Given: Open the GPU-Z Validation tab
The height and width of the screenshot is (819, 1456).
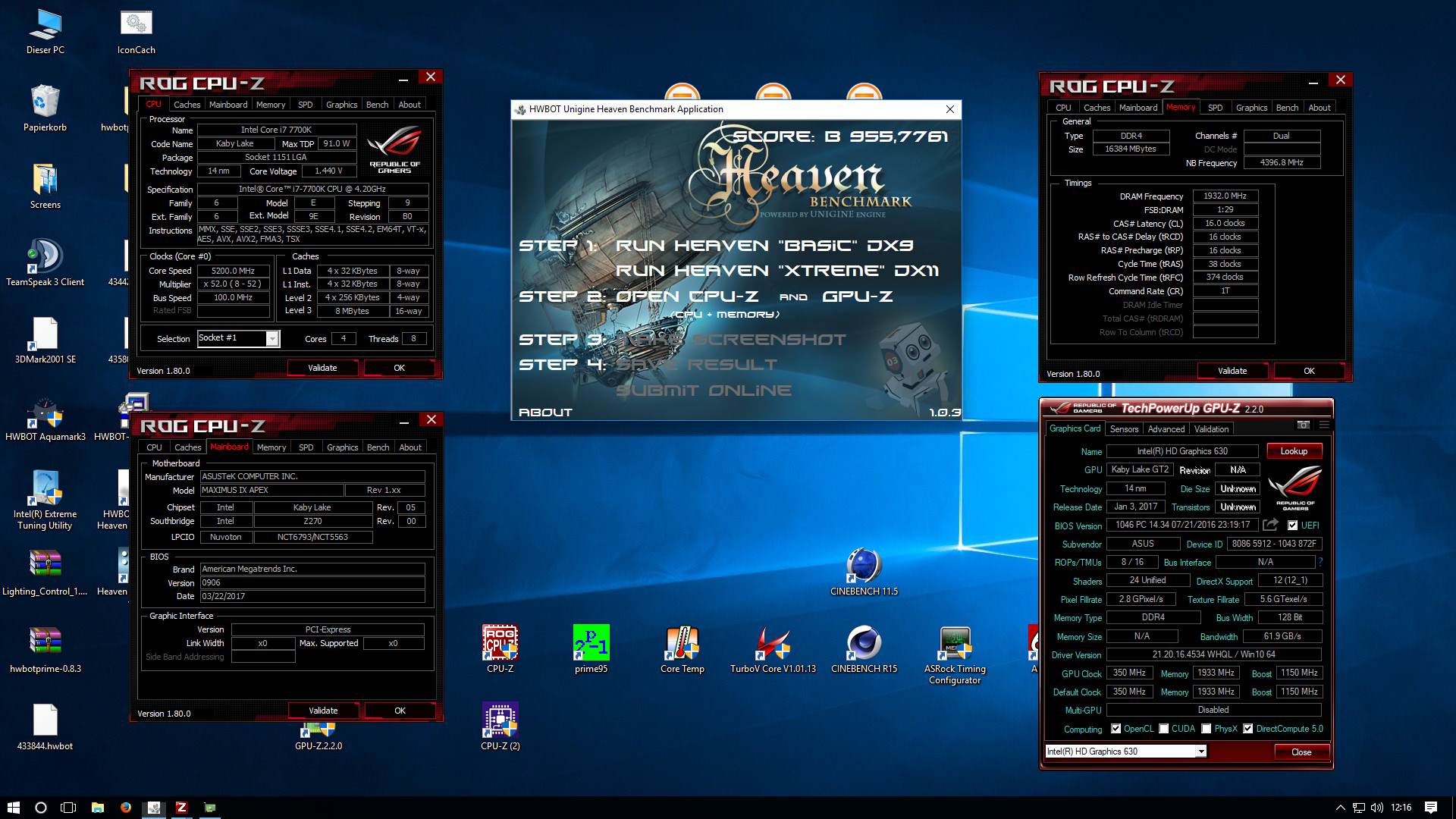Looking at the screenshot, I should pyautogui.click(x=1211, y=429).
